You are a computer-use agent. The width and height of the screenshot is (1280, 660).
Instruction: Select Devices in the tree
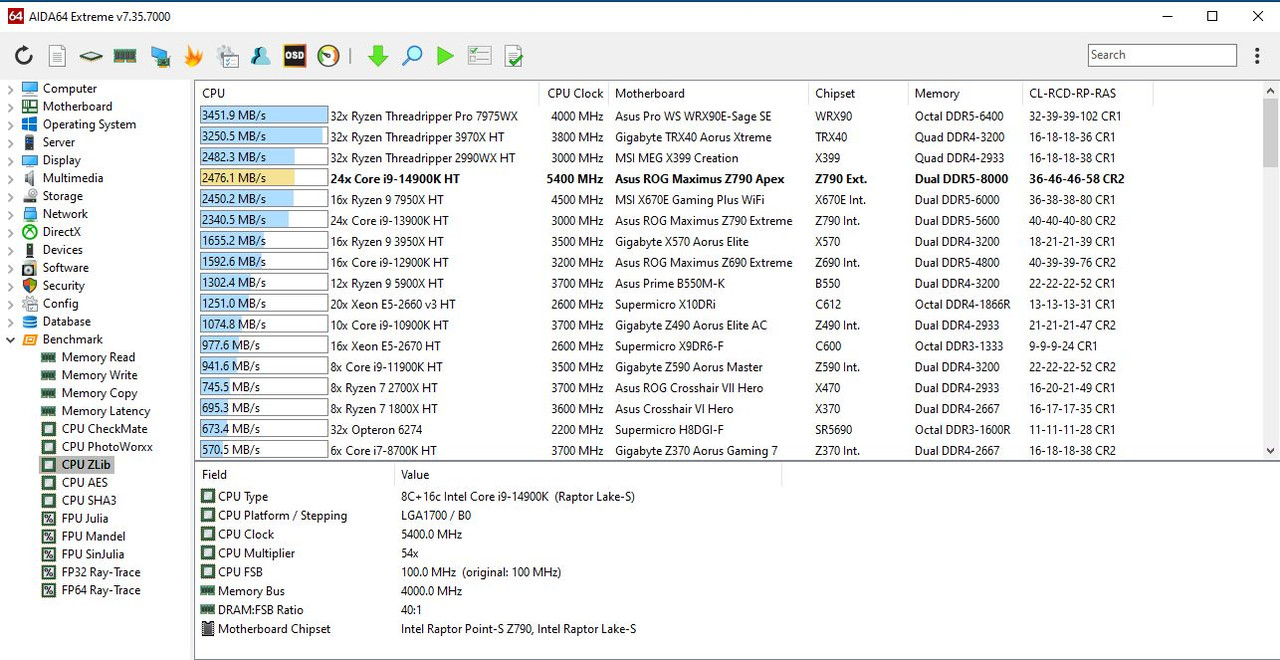point(62,250)
